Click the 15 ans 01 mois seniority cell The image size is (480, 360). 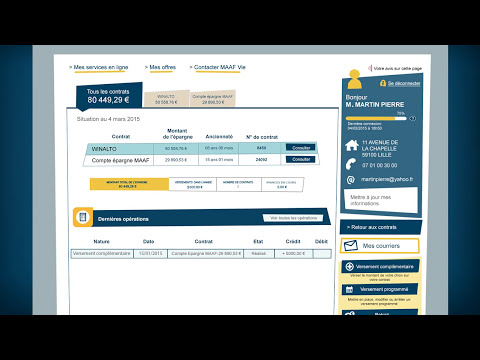coord(219,160)
